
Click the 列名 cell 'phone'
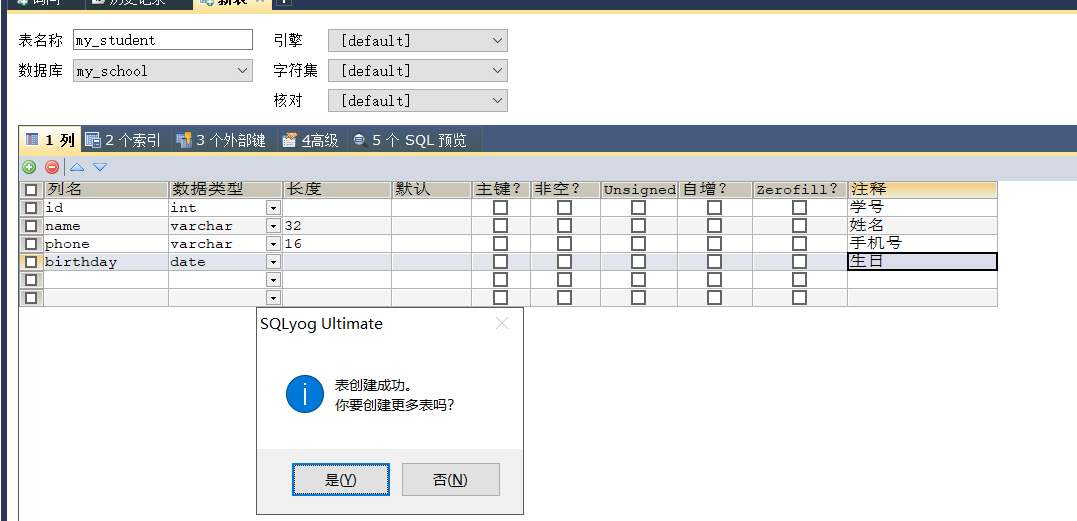pos(106,244)
